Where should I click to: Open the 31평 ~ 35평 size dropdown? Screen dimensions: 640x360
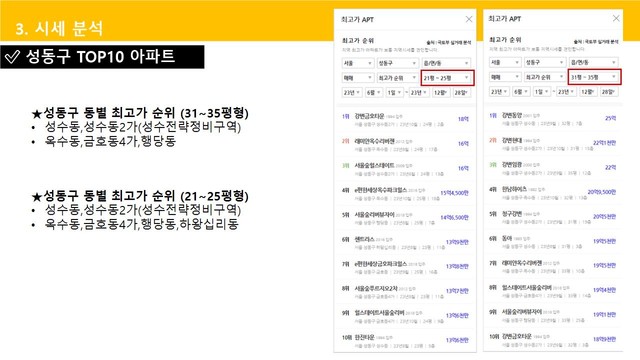(594, 77)
